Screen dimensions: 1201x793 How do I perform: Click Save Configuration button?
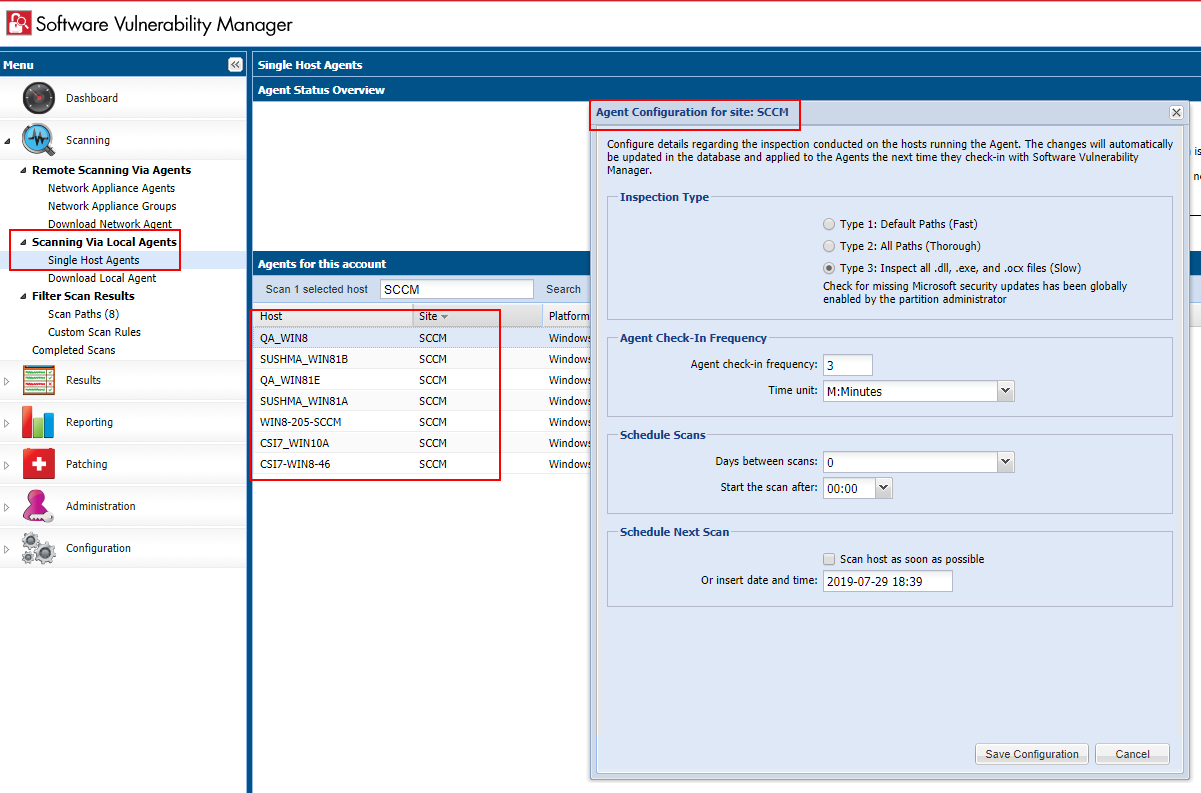coord(1032,754)
